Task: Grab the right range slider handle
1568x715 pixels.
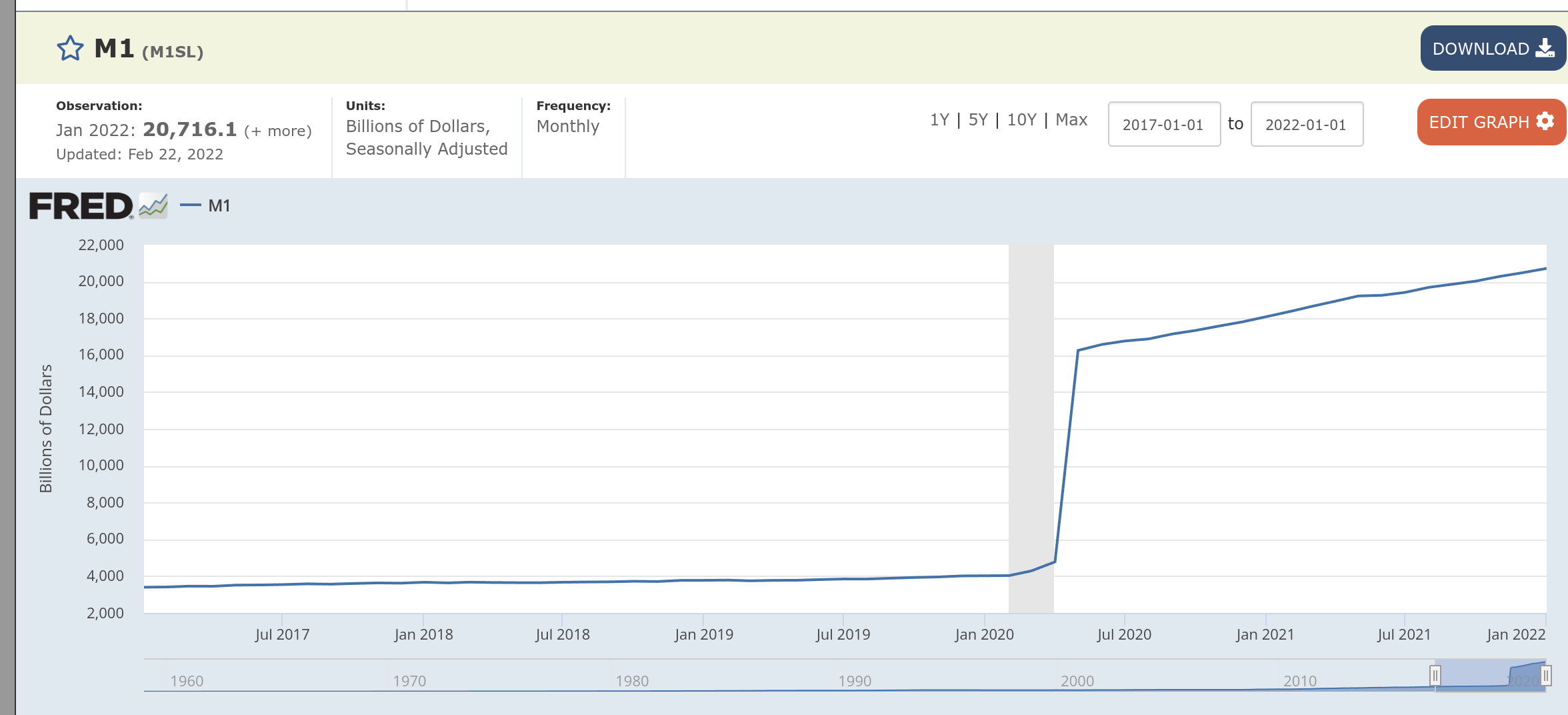Action: (x=1546, y=676)
